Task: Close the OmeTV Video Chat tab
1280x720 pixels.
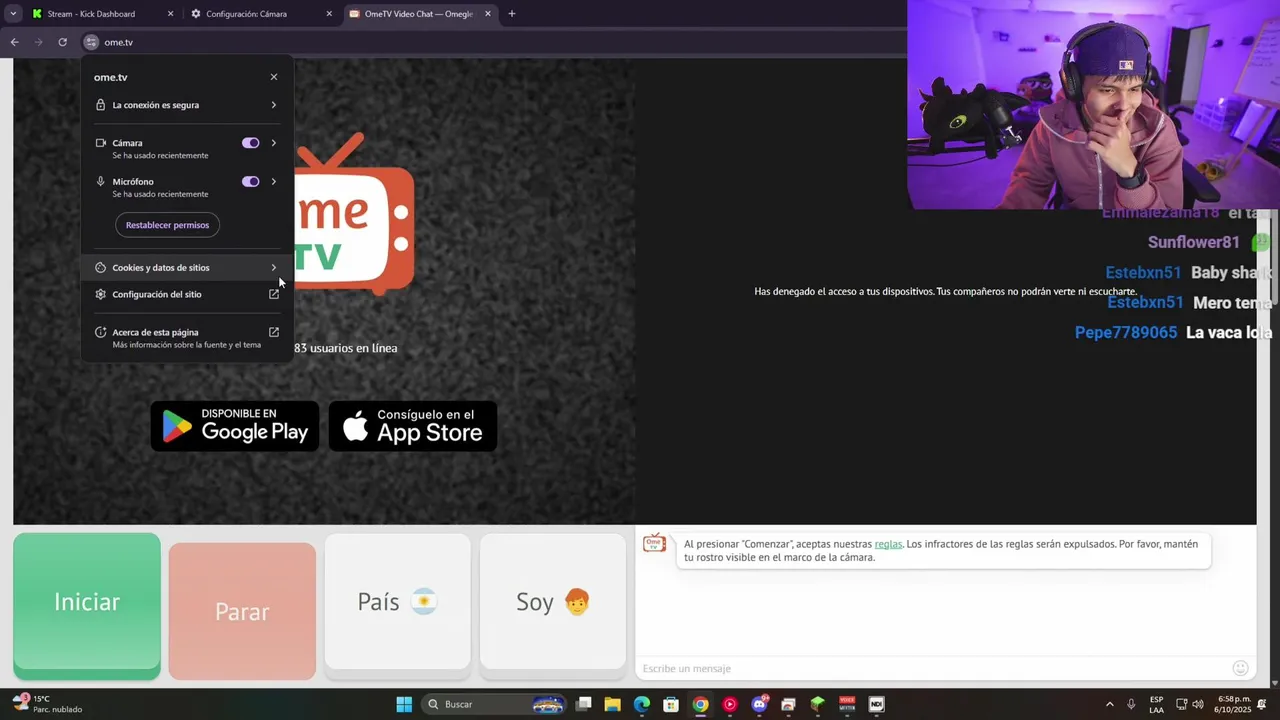Action: tap(488, 14)
